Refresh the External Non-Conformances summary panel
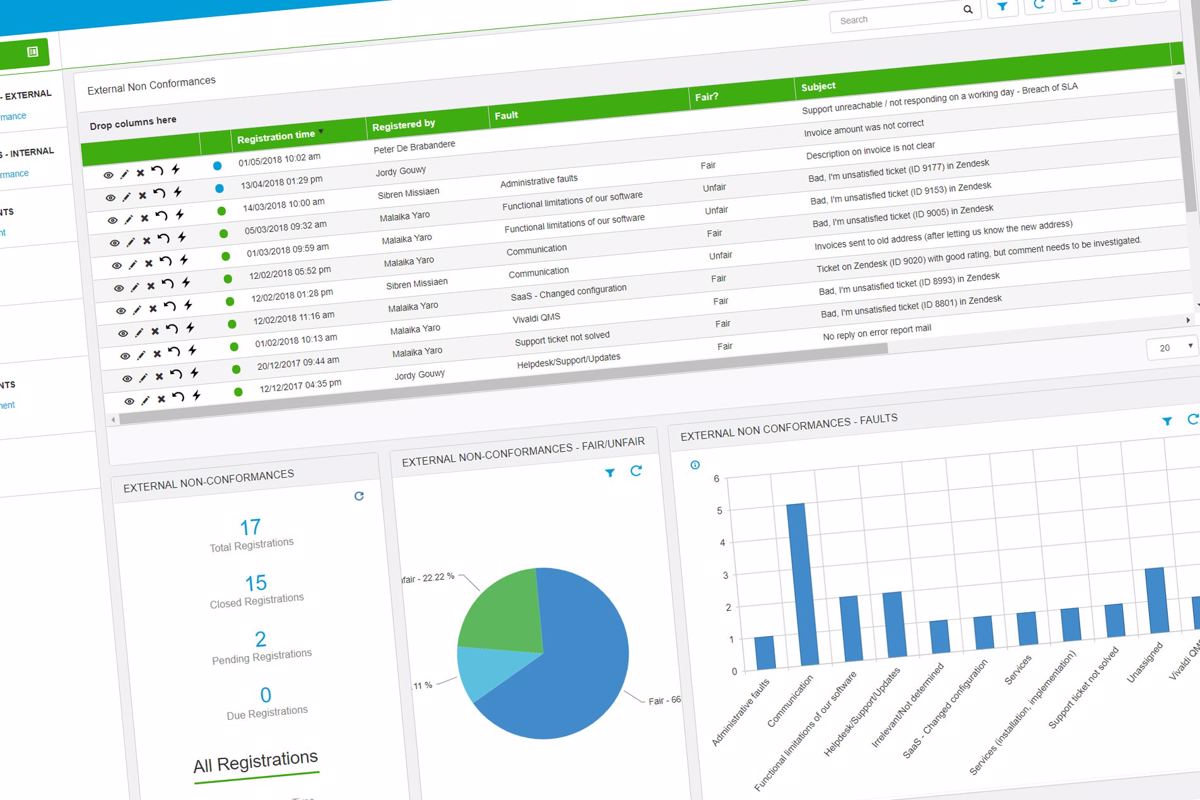The width and height of the screenshot is (1200, 800). tap(359, 496)
